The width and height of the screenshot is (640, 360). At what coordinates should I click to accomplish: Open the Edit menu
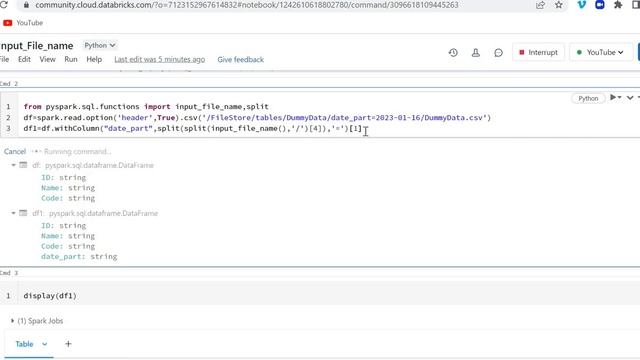[x=24, y=59]
